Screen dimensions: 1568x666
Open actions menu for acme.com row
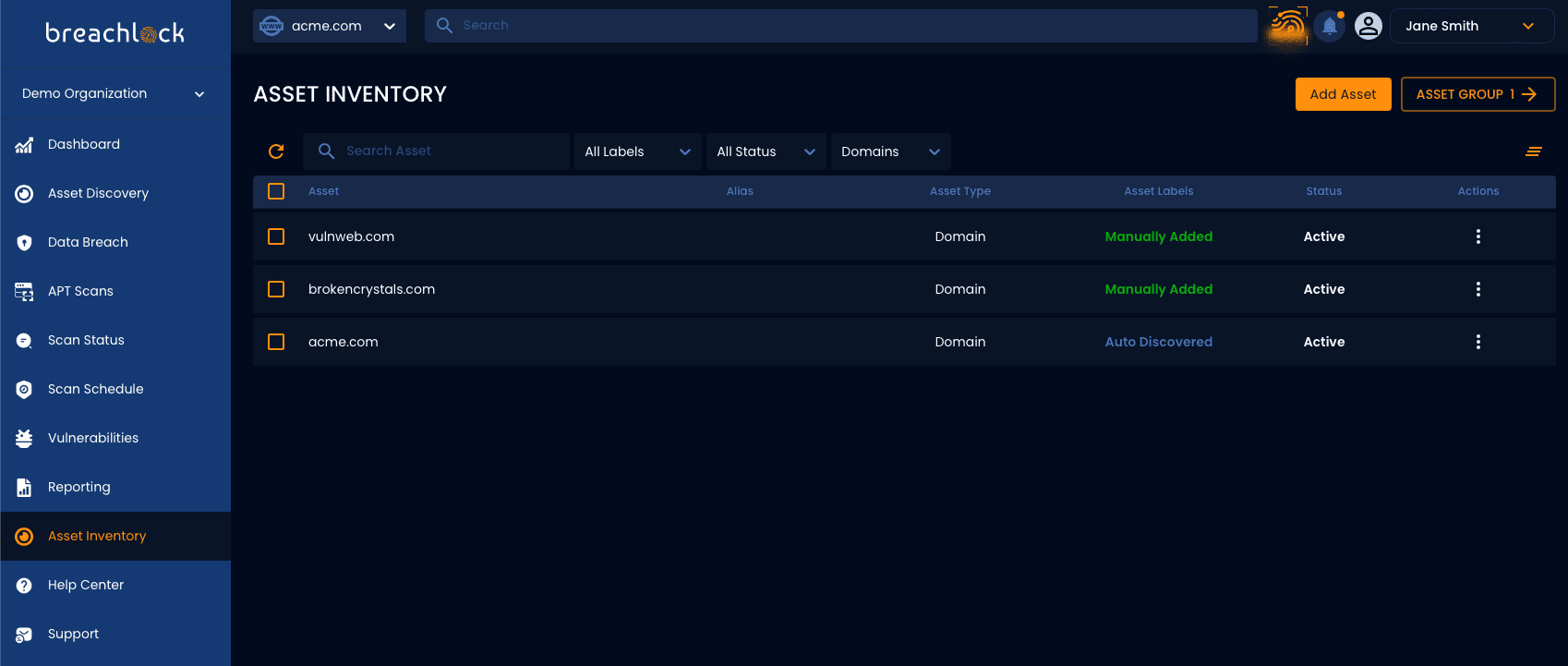[1478, 342]
